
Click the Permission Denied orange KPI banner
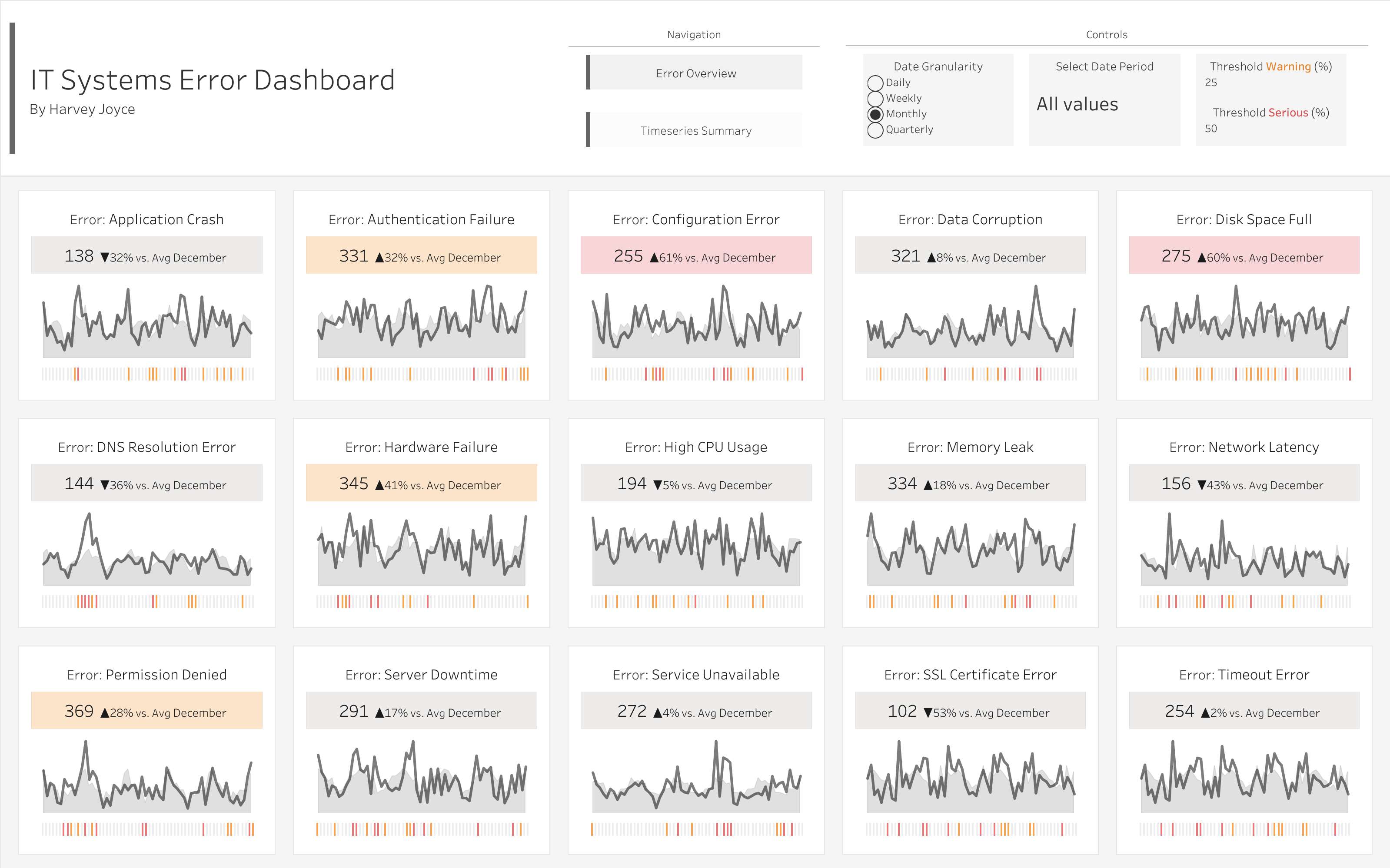point(146,711)
